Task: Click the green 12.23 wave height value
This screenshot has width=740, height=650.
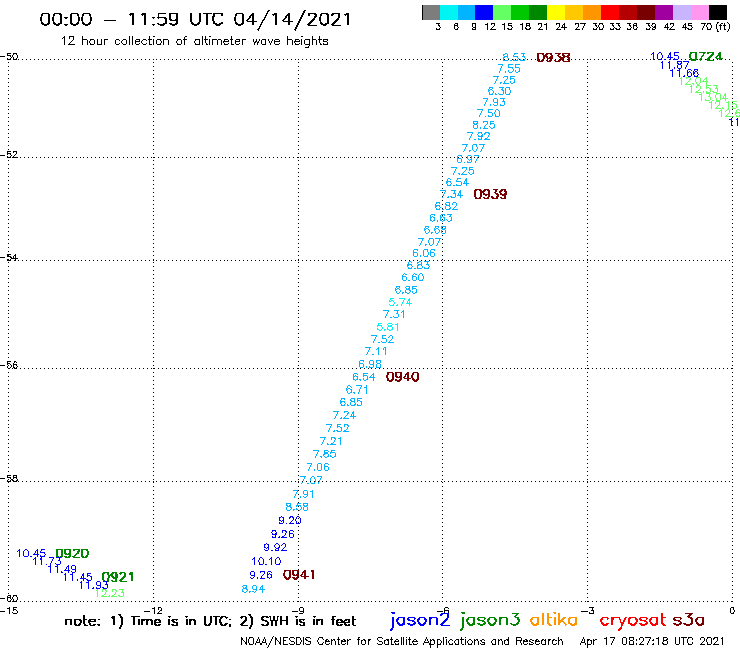Action: pos(109,593)
